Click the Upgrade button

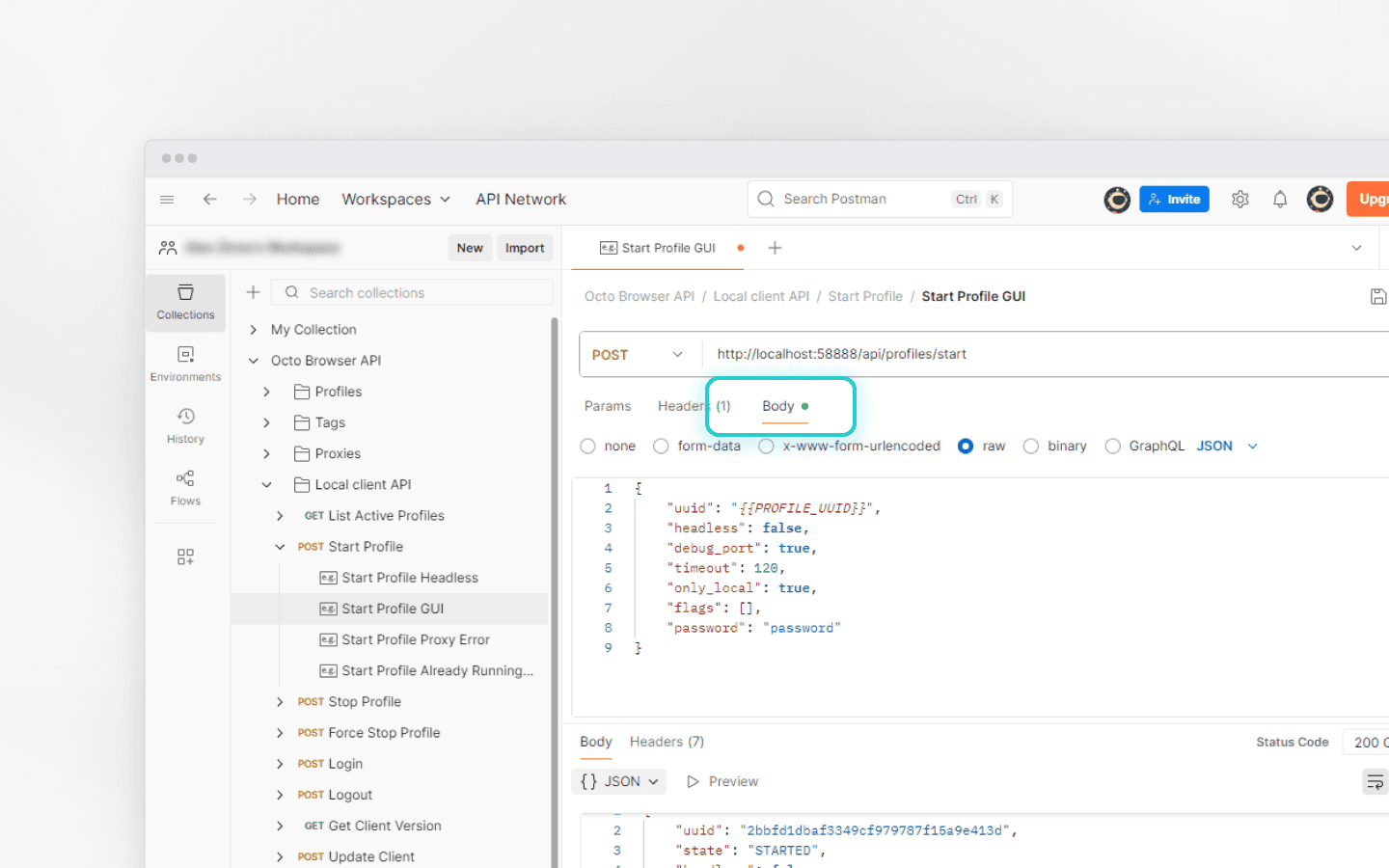[x=1368, y=200]
